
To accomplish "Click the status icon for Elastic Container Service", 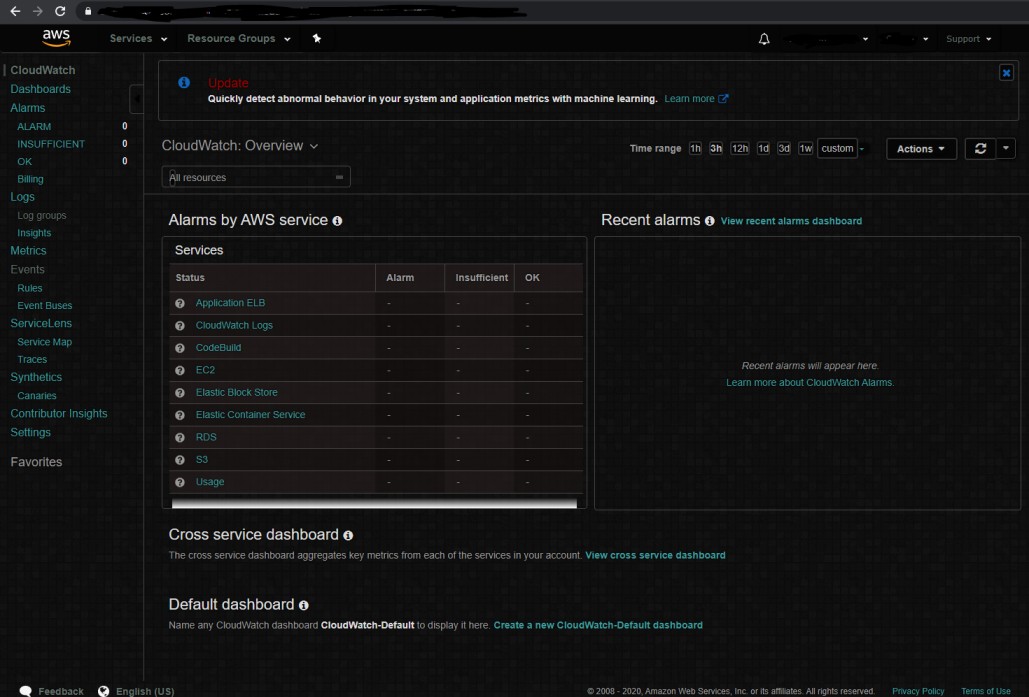I will click(x=180, y=415).
